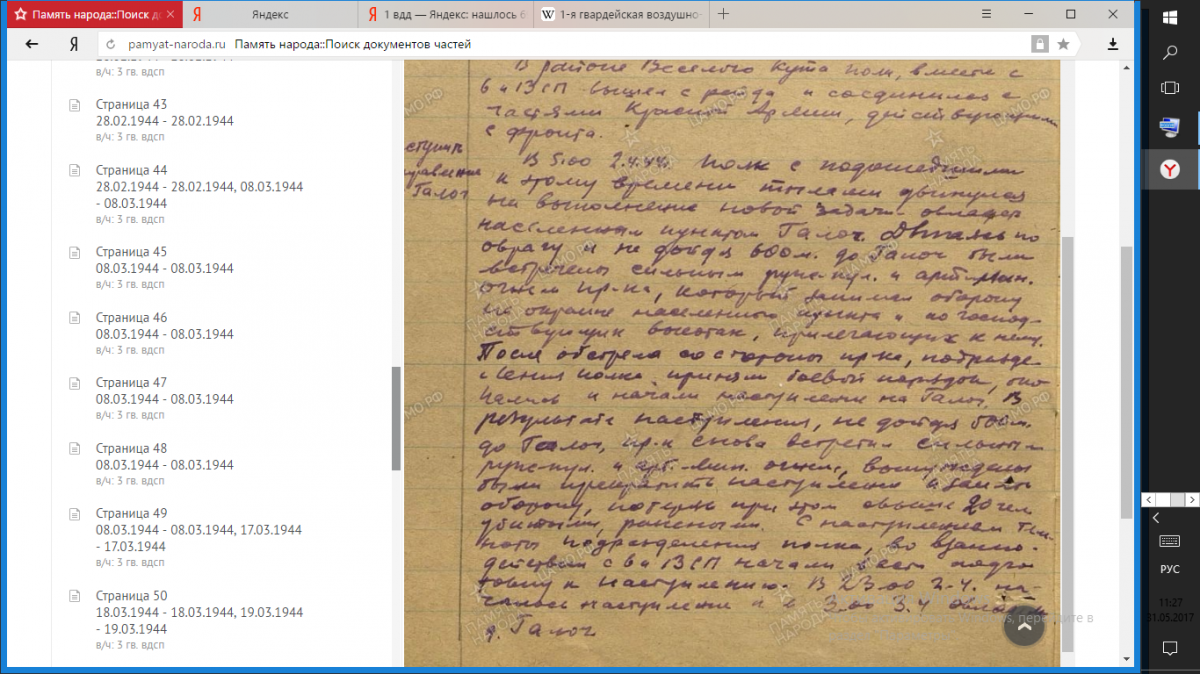
Task: Open the computer app on the taskbar
Action: (1170, 127)
